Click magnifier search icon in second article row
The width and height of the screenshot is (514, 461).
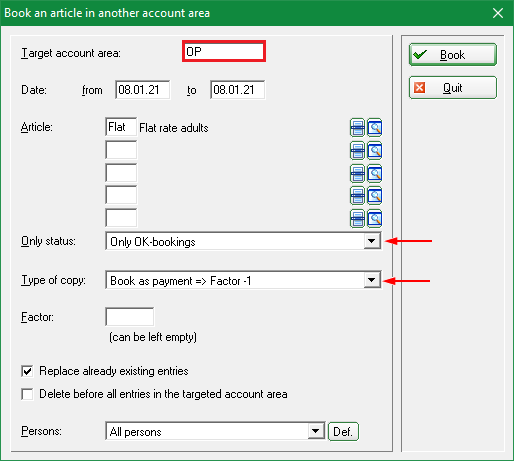375,151
